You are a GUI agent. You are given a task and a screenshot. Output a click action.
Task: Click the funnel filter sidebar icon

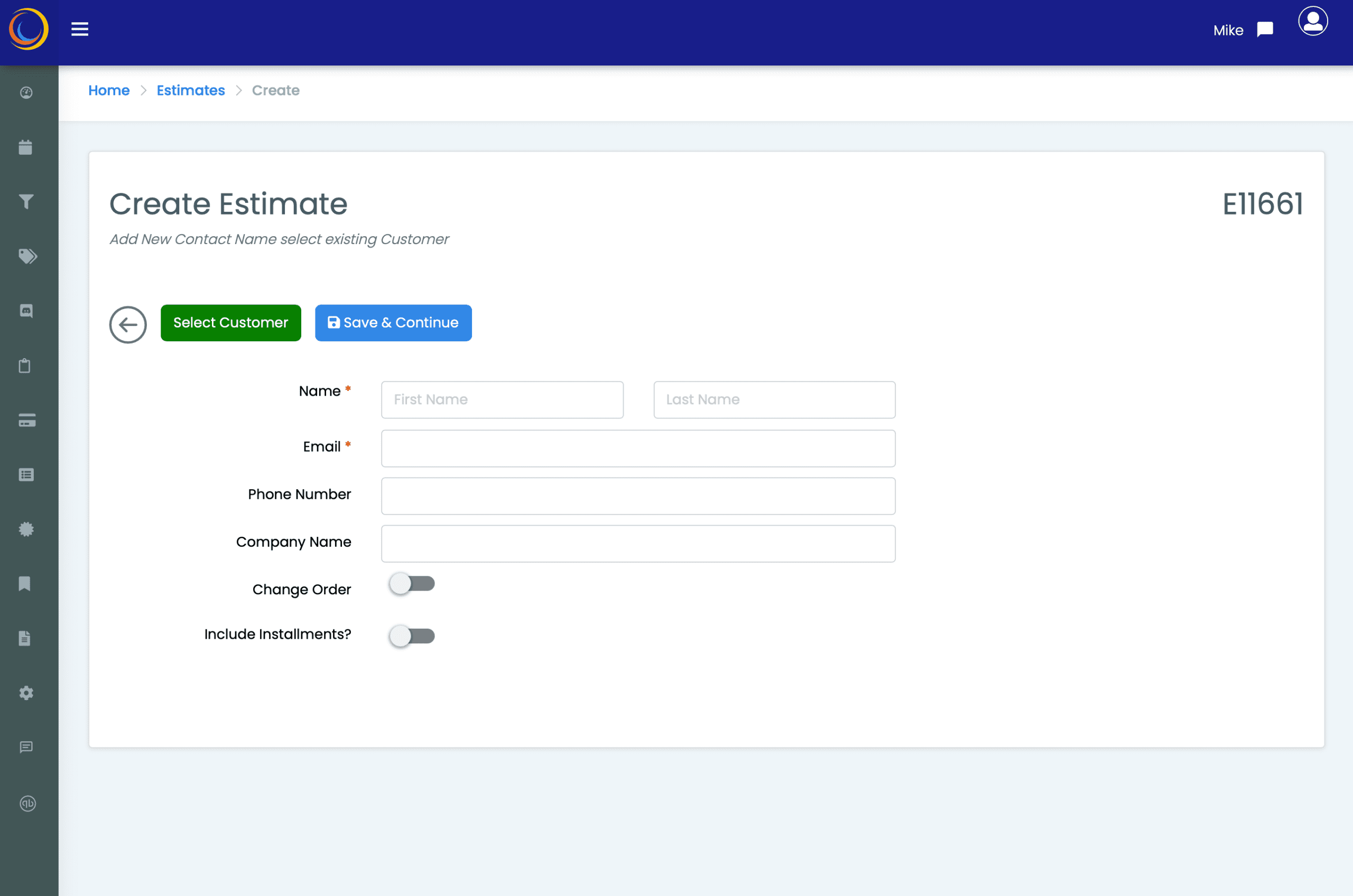click(x=26, y=202)
